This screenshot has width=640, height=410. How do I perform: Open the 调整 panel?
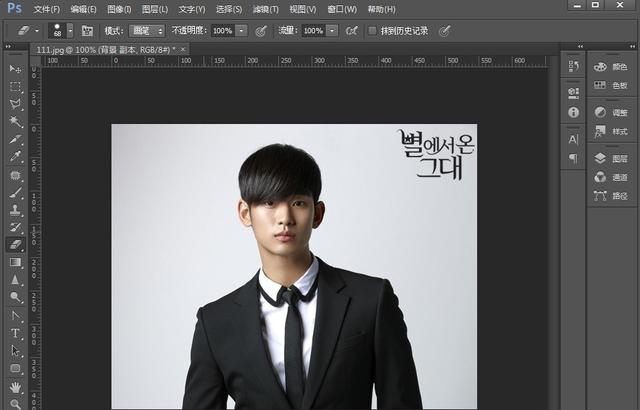tap(611, 112)
